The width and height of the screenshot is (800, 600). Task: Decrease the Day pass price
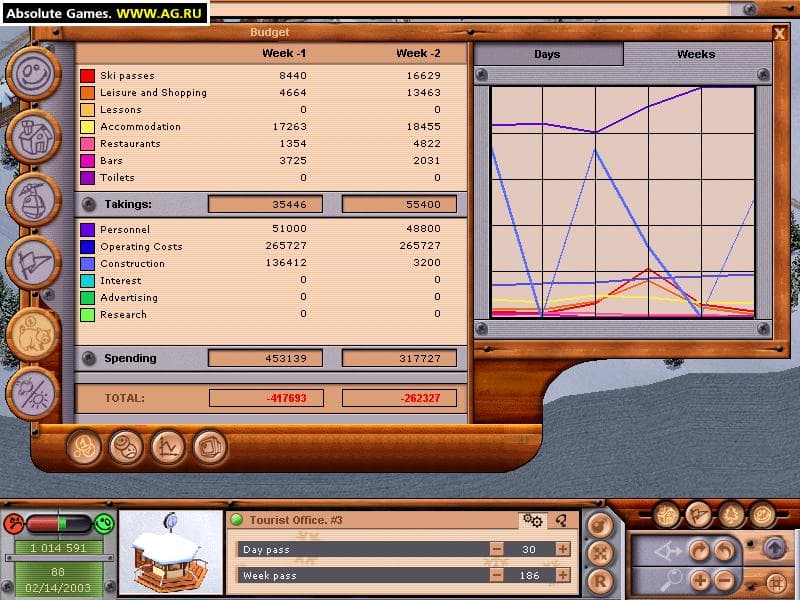(496, 549)
